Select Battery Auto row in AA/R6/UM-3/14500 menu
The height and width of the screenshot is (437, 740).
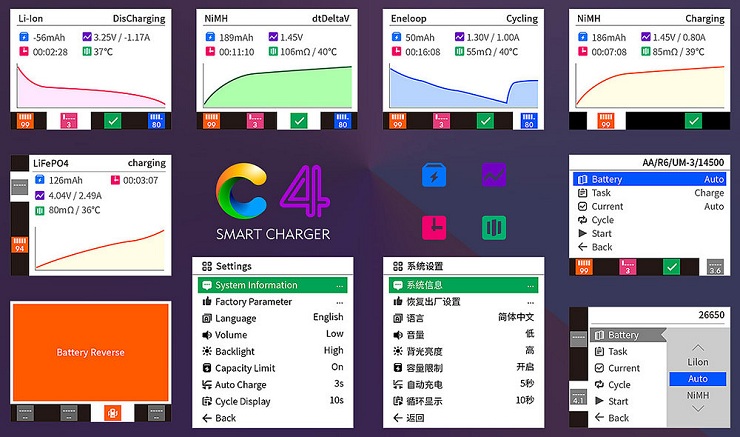tap(649, 179)
